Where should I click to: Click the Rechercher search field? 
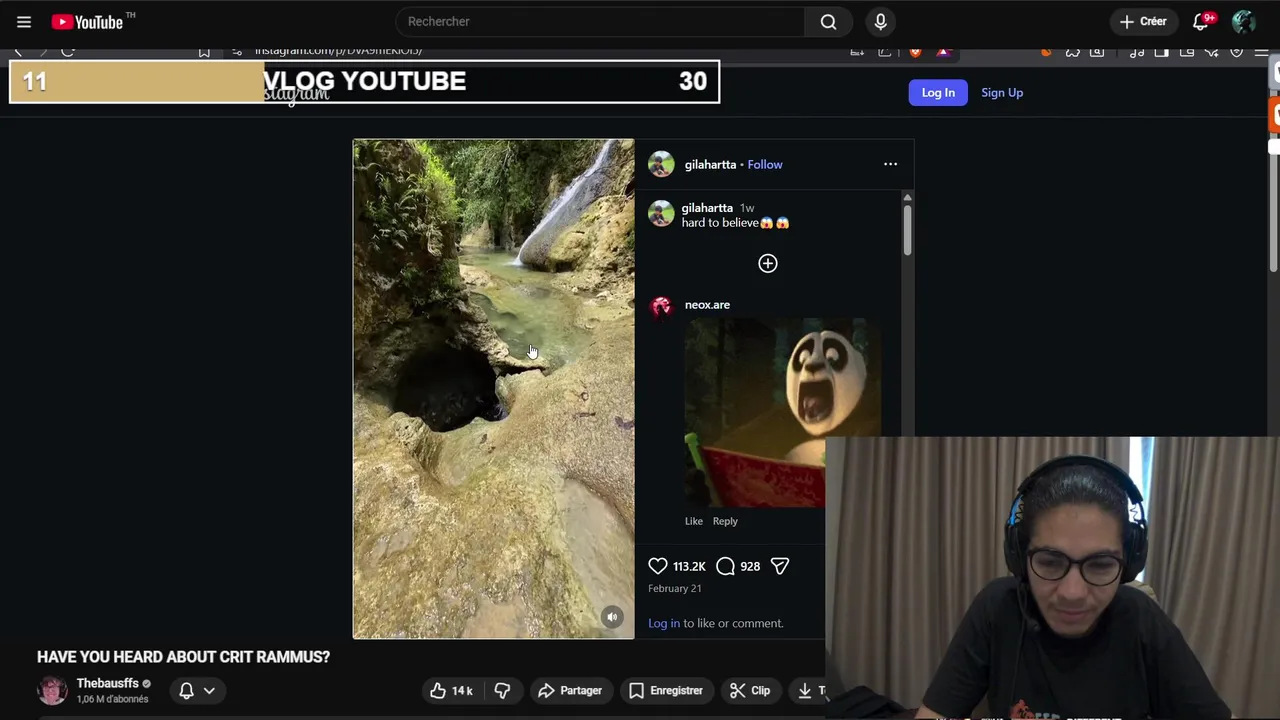tap(600, 21)
